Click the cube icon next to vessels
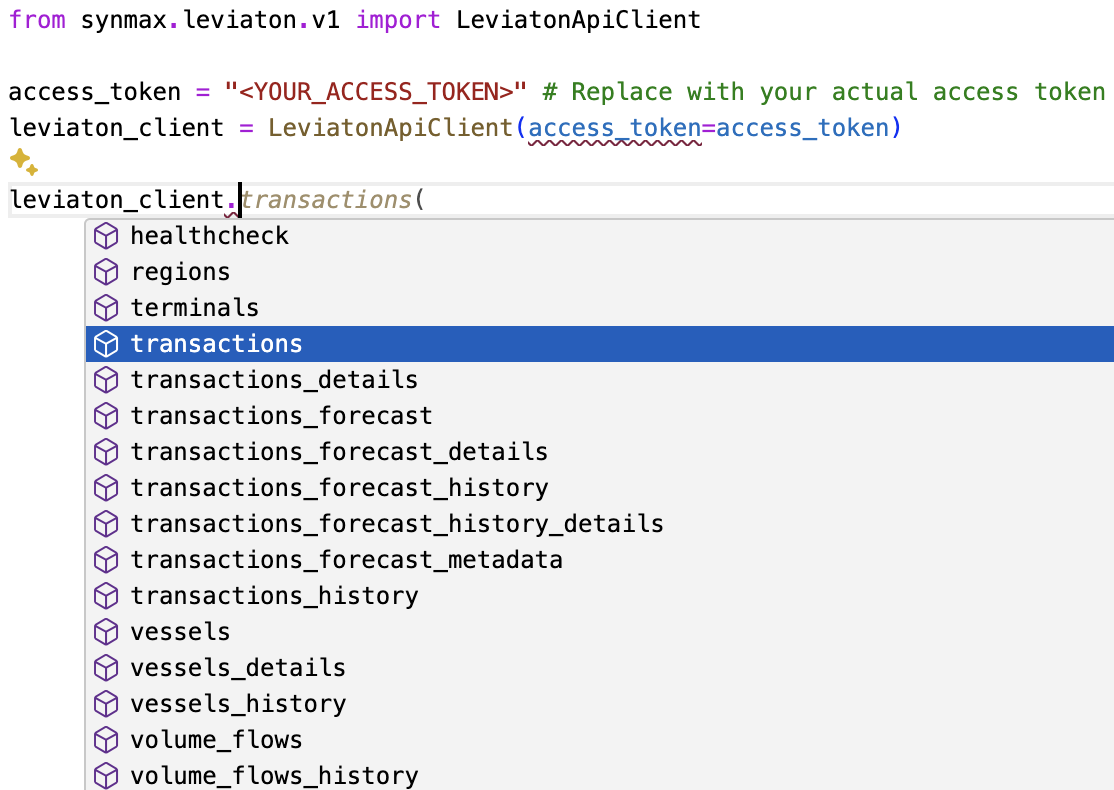The width and height of the screenshot is (1114, 790). point(106,632)
